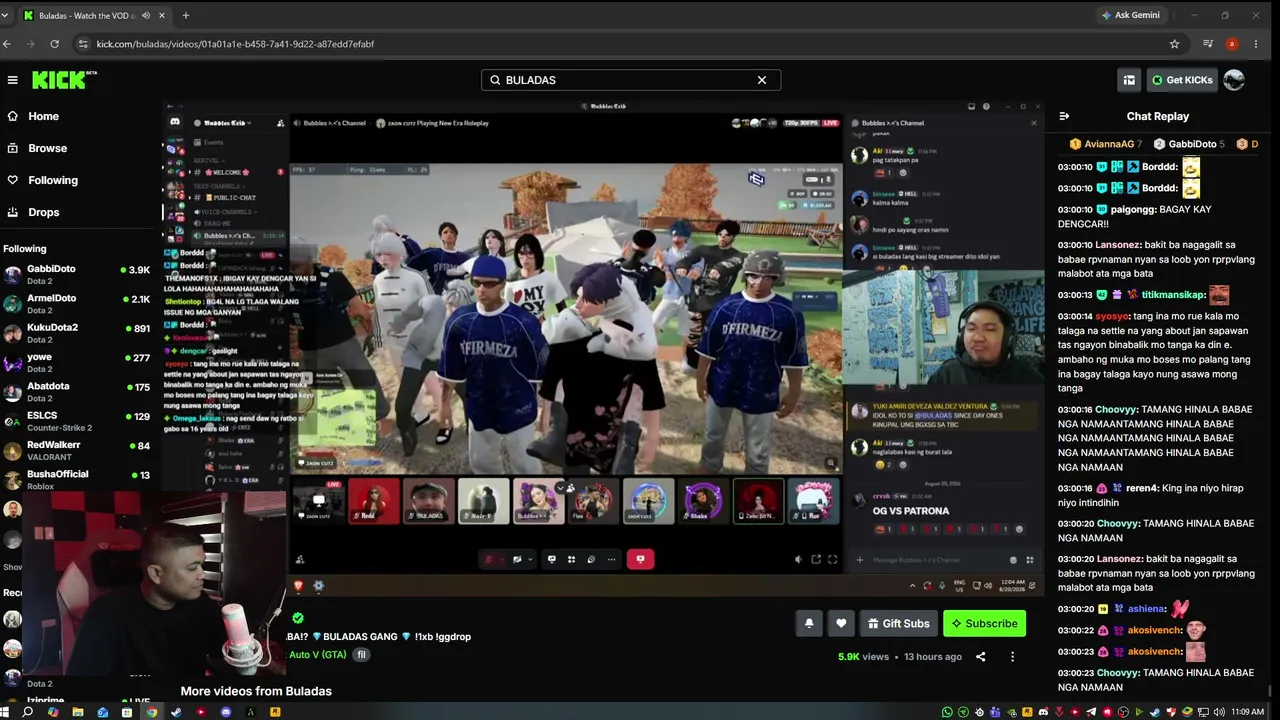The width and height of the screenshot is (1280, 720).
Task: Mute the Buladas tab audio icon
Action: point(147,15)
